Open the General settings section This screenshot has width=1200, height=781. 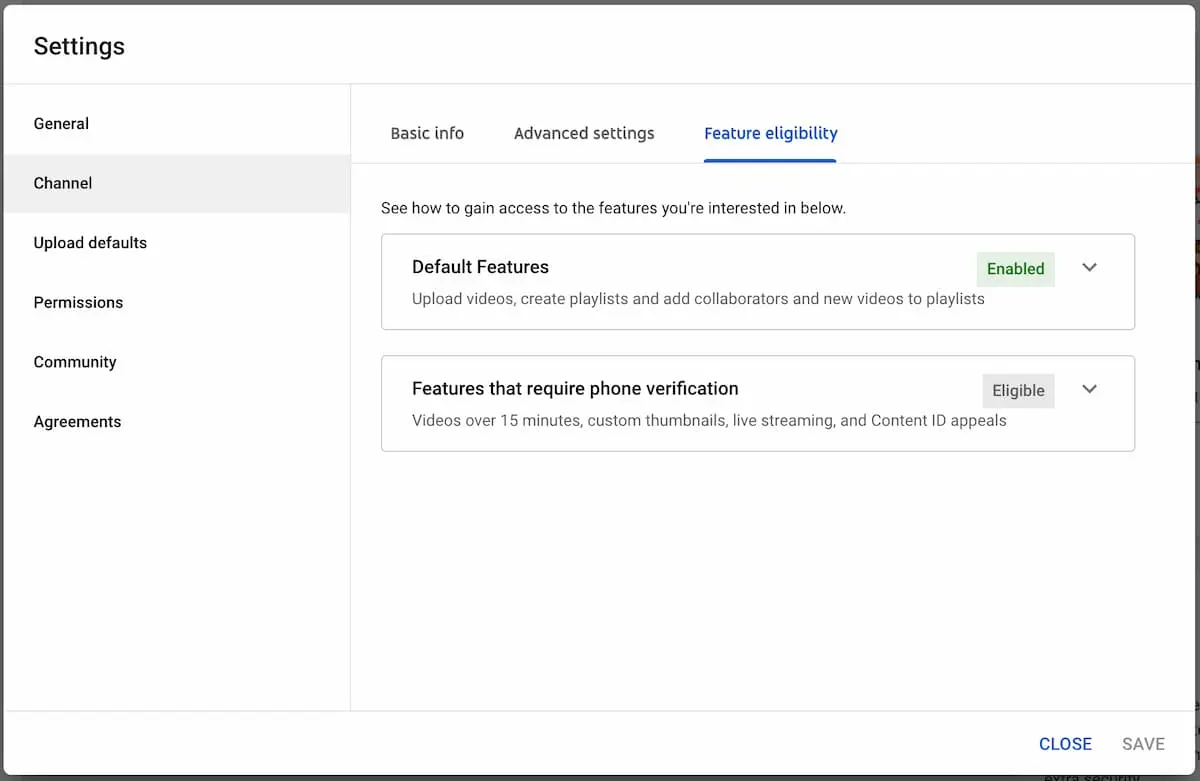click(61, 124)
